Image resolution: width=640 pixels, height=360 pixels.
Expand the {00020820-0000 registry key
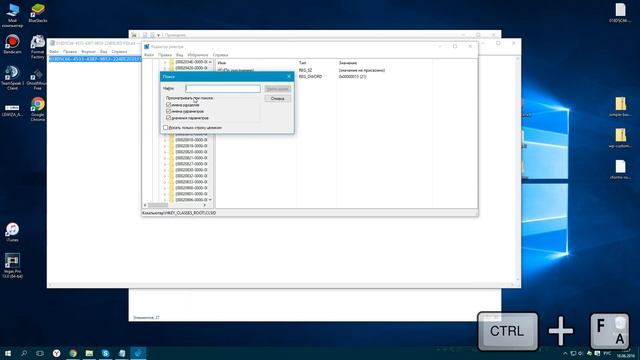coord(165,152)
